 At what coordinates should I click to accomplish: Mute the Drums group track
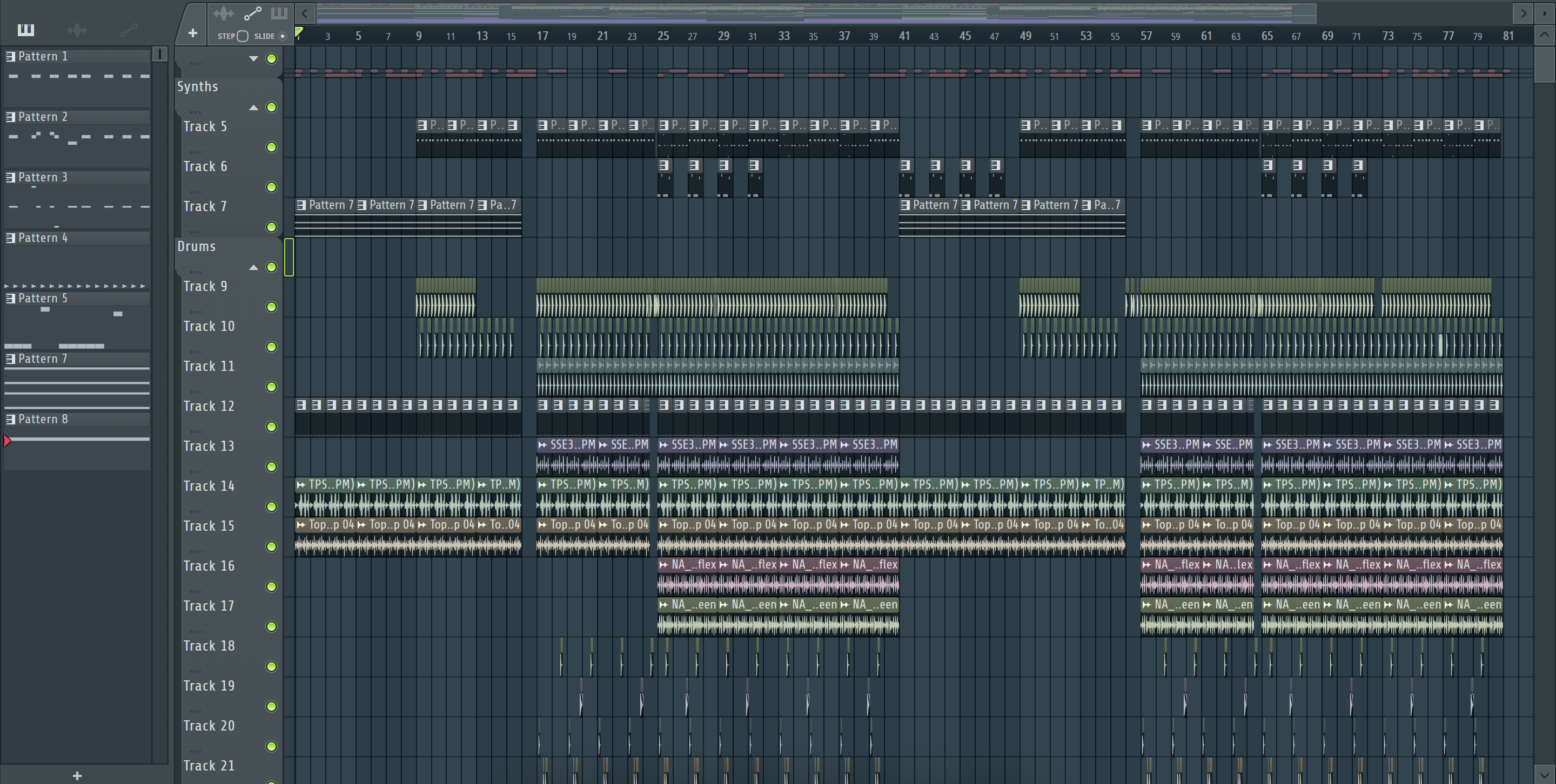click(272, 267)
